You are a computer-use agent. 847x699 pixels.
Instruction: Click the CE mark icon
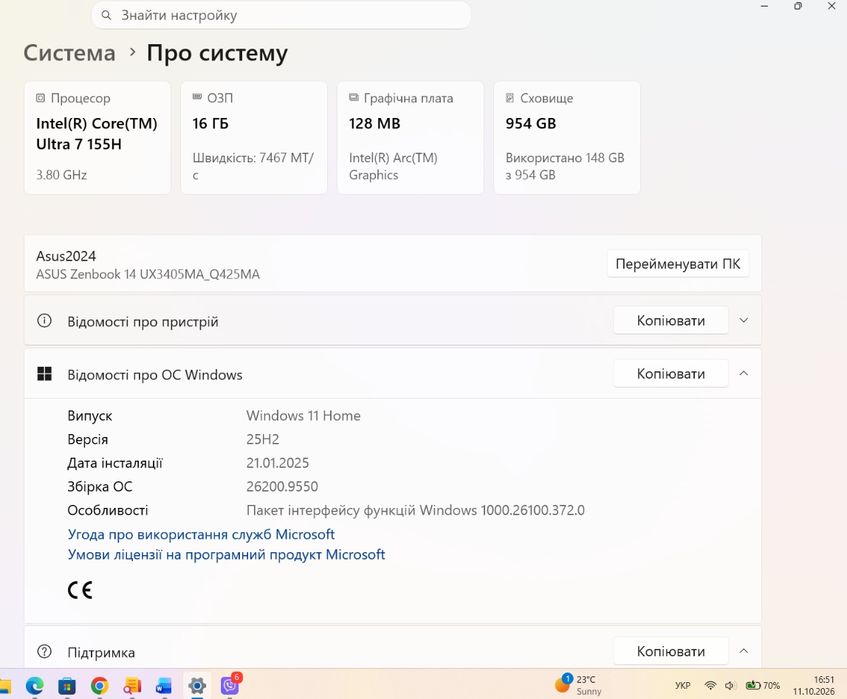pyautogui.click(x=80, y=590)
